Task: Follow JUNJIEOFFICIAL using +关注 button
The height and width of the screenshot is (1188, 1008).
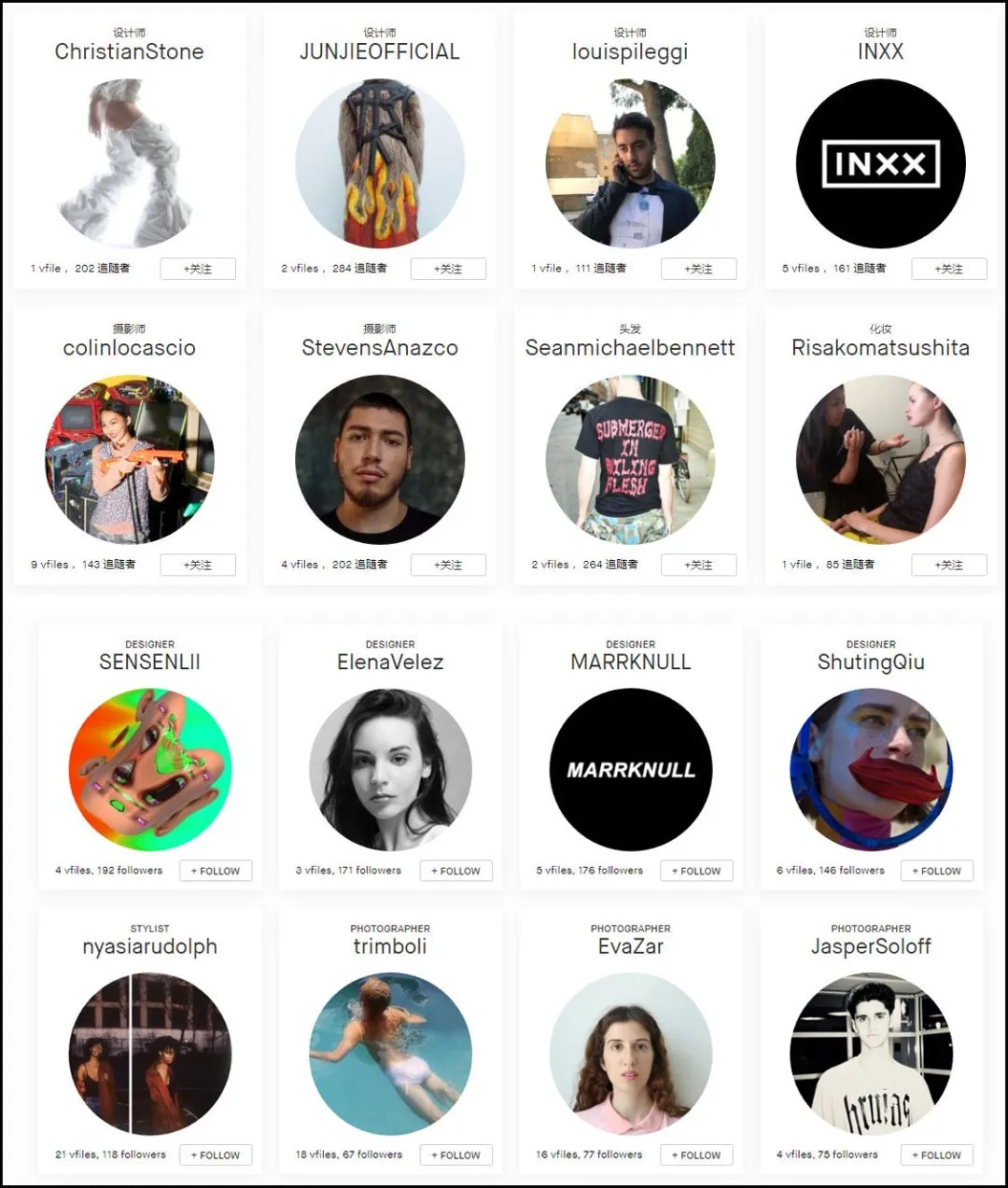Action: tap(448, 269)
